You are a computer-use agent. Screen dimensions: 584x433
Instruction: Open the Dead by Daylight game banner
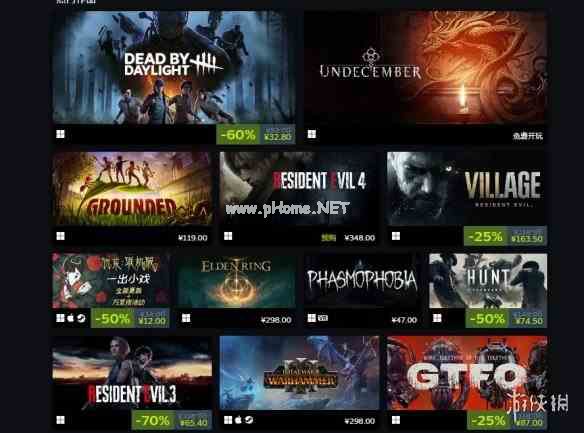(x=174, y=67)
